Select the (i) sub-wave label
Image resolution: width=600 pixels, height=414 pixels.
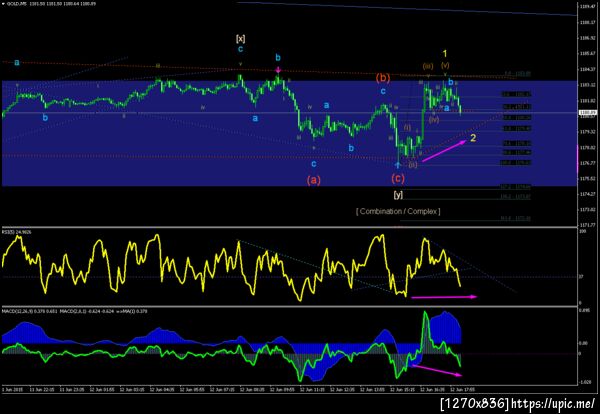(x=407, y=127)
